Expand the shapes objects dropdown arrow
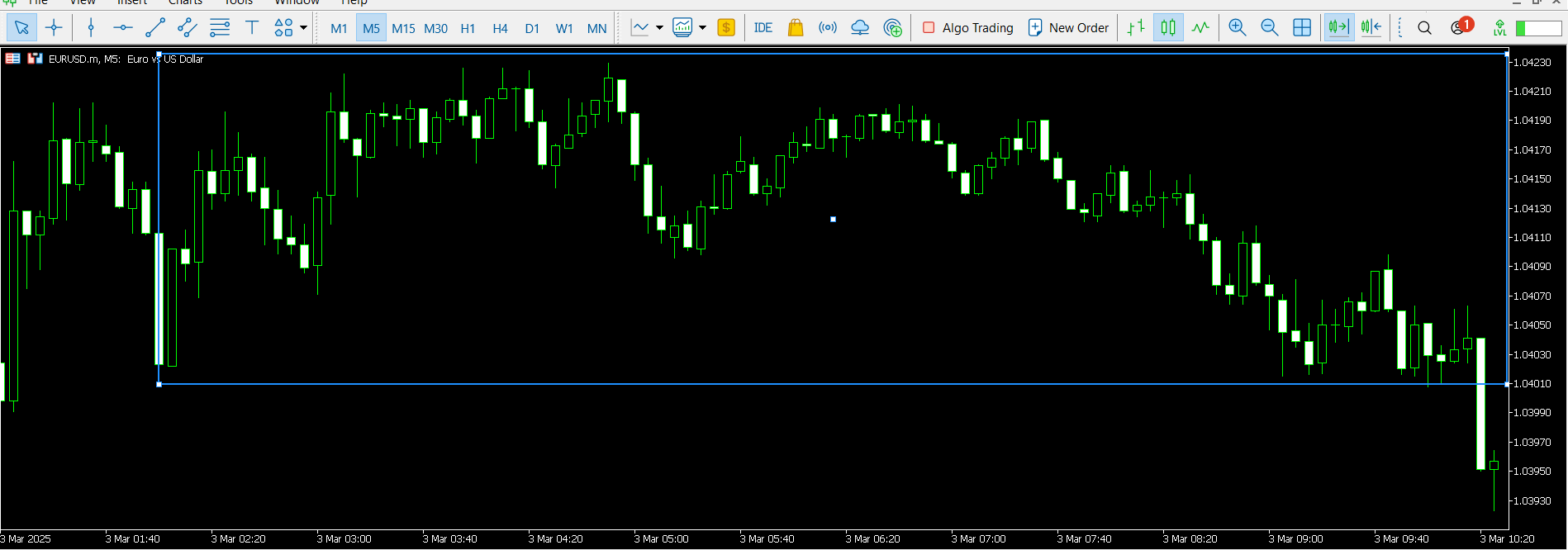 (304, 28)
